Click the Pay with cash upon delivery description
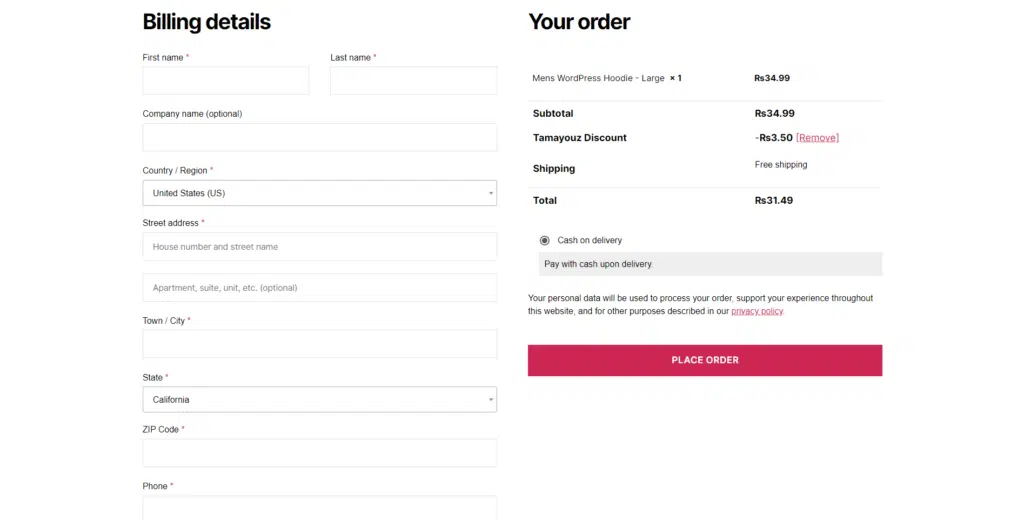The width and height of the screenshot is (1024, 520). (598, 264)
